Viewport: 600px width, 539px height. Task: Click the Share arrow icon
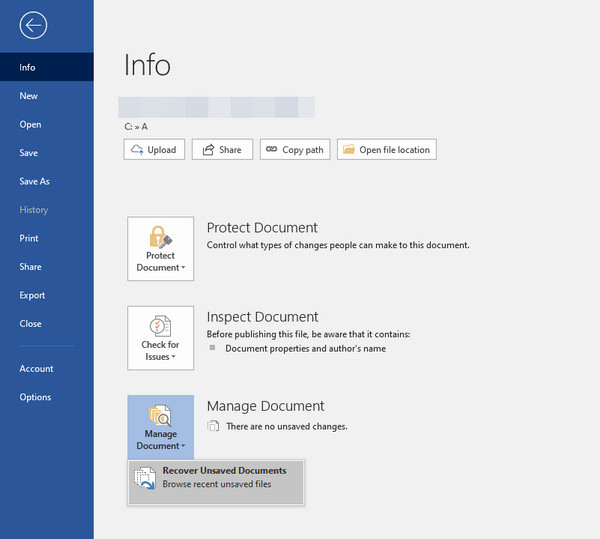pyautogui.click(x=208, y=150)
